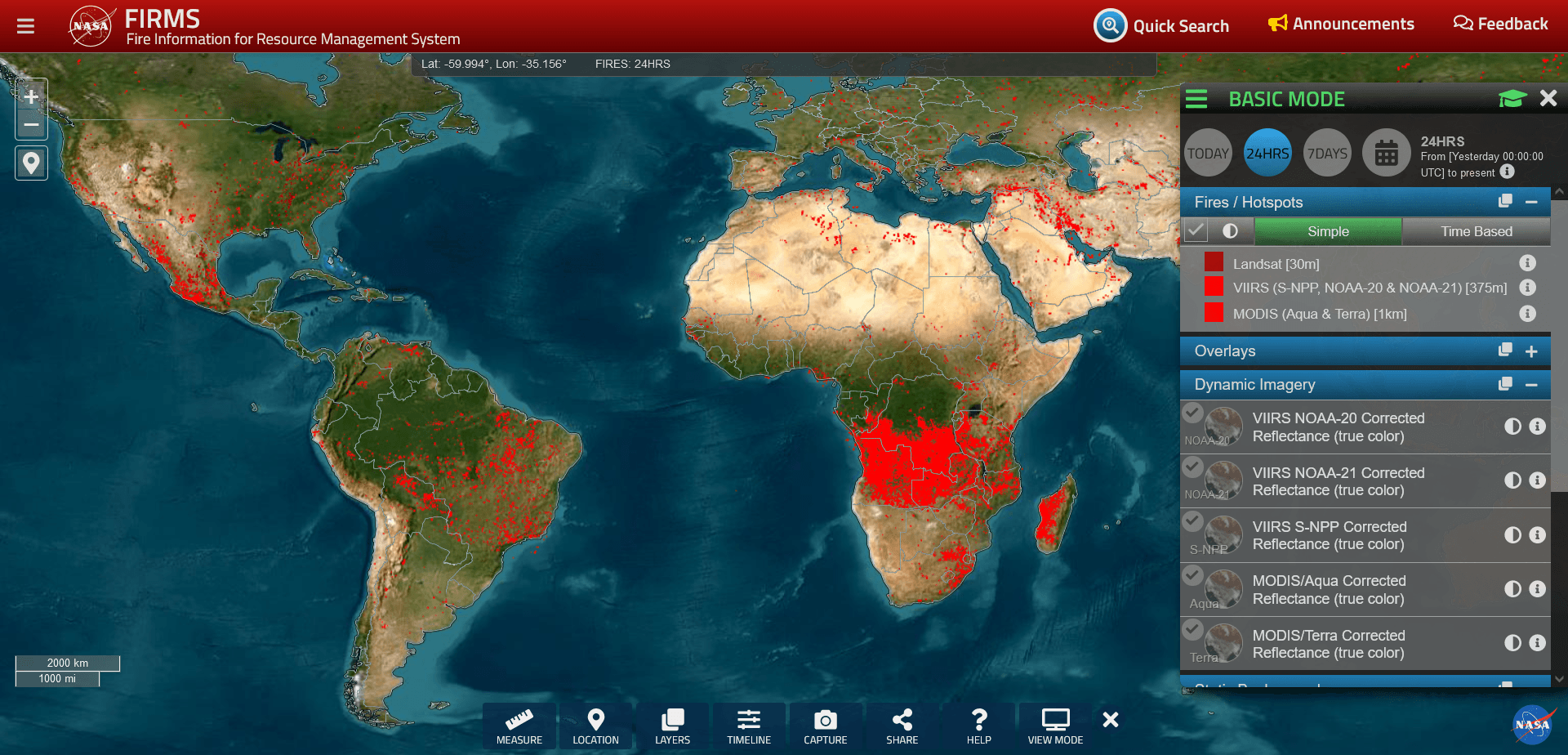Viewport: 1568px width, 755px height.
Task: Zoom in on the map
Action: (x=31, y=97)
